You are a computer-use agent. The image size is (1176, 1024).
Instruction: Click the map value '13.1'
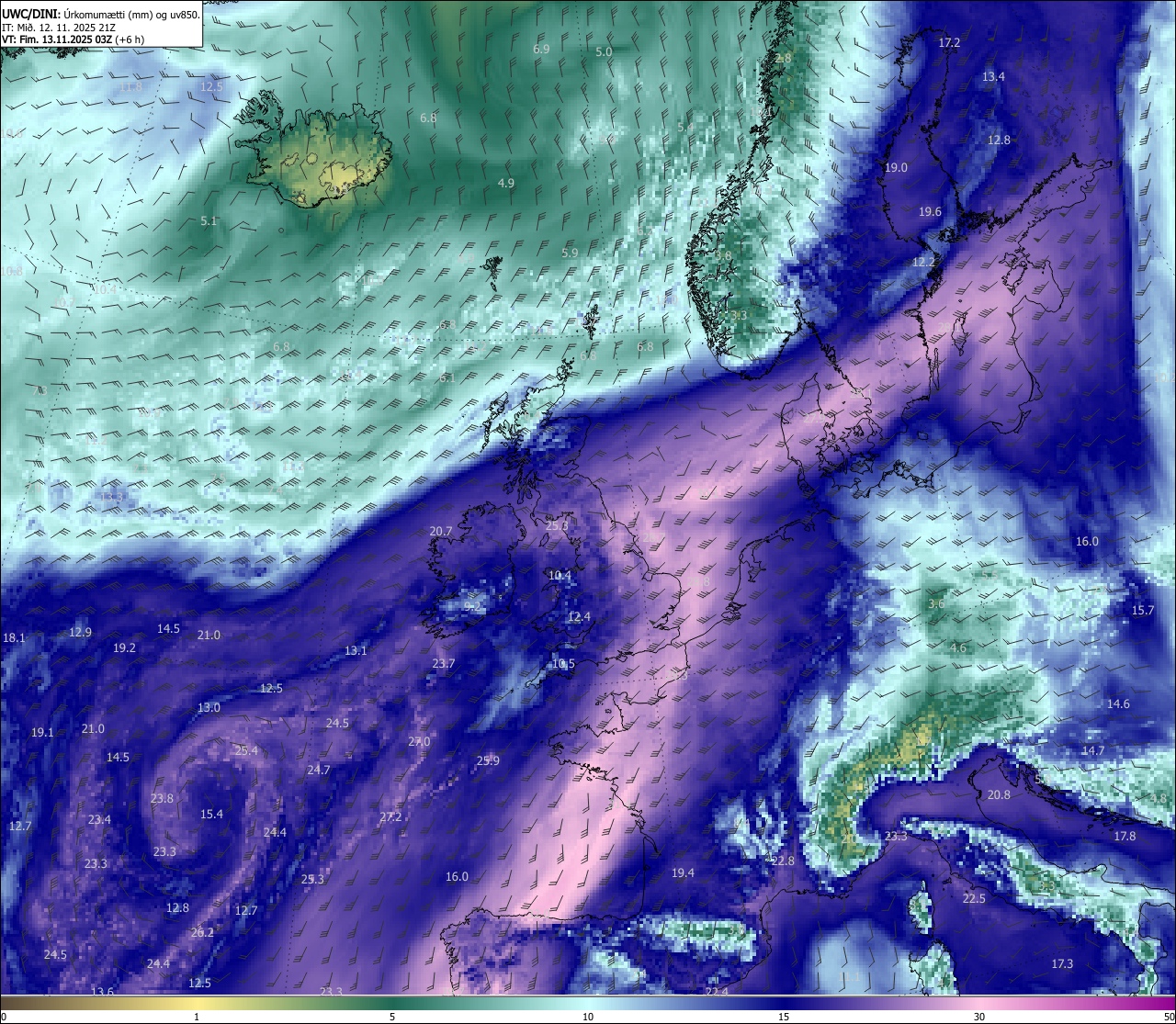click(356, 651)
